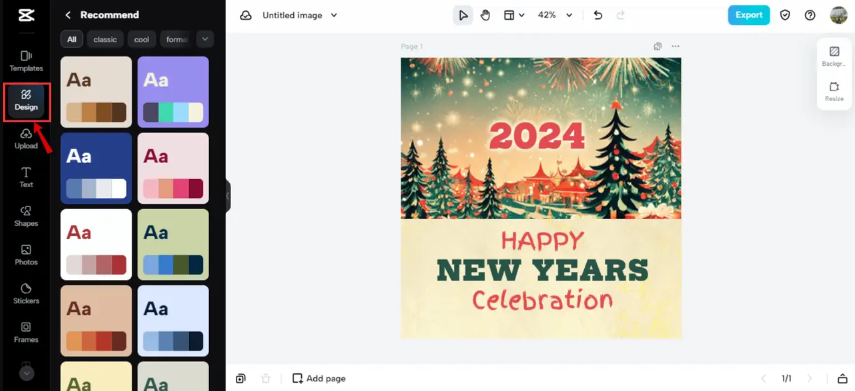855x391 pixels.
Task: Expand pages panel icon bottom right
Action: click(842, 378)
